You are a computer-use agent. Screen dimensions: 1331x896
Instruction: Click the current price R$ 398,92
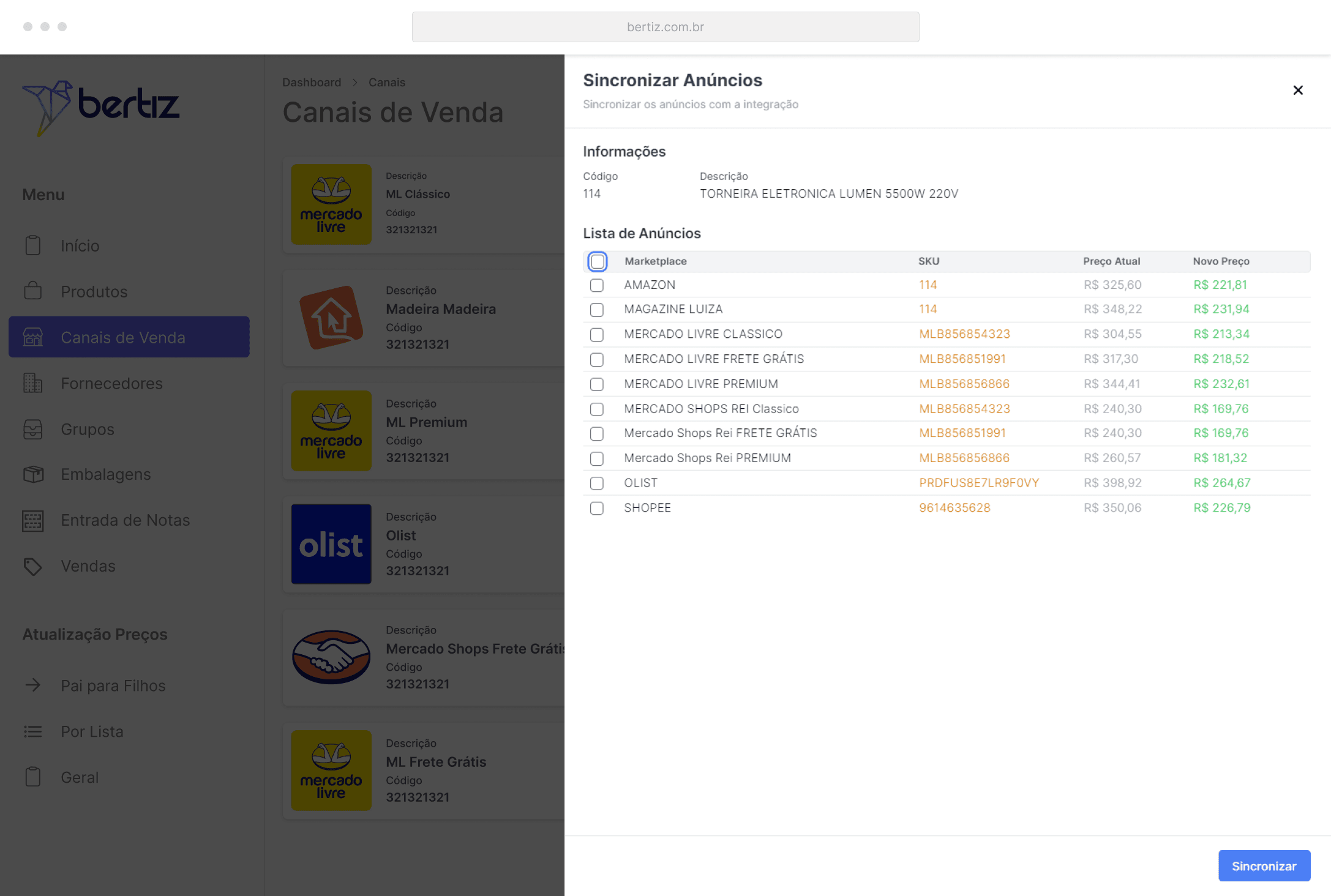pos(1112,483)
